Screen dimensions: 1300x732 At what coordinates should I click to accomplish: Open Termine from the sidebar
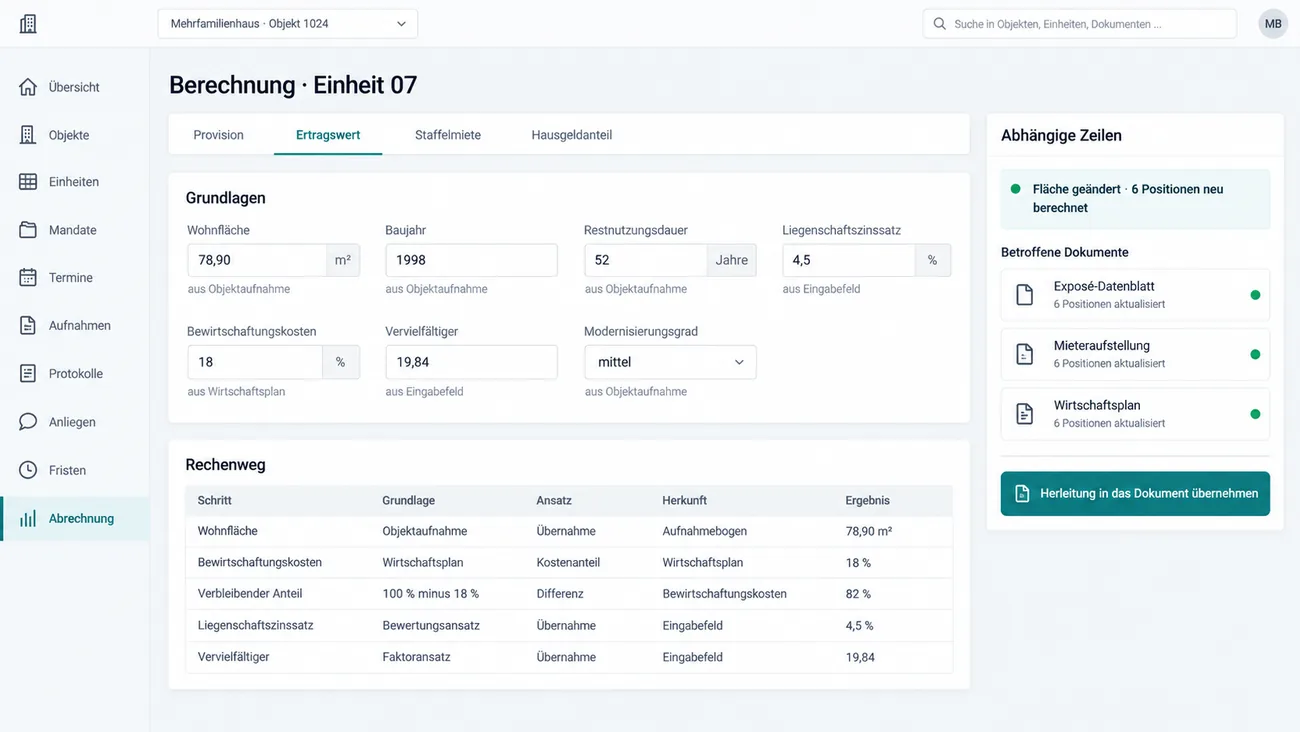(x=74, y=278)
